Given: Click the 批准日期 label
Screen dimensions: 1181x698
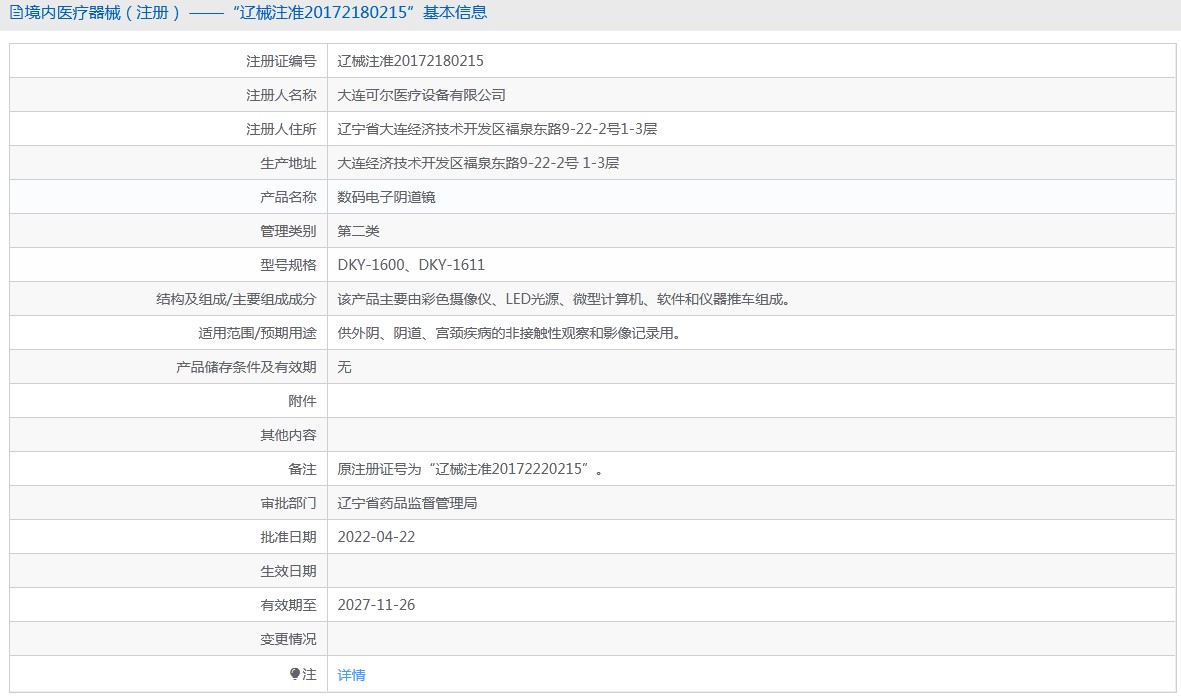Looking at the screenshot, I should click(x=288, y=537).
